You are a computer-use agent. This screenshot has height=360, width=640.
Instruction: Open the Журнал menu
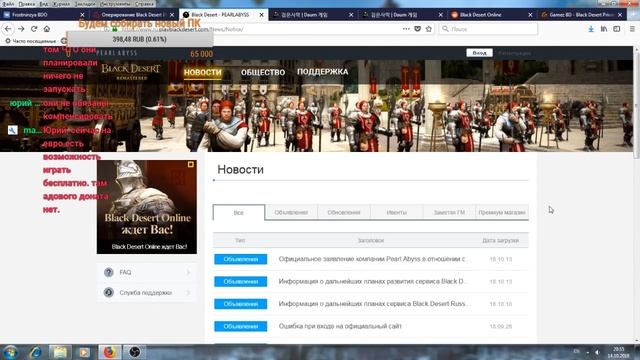click(x=61, y=4)
